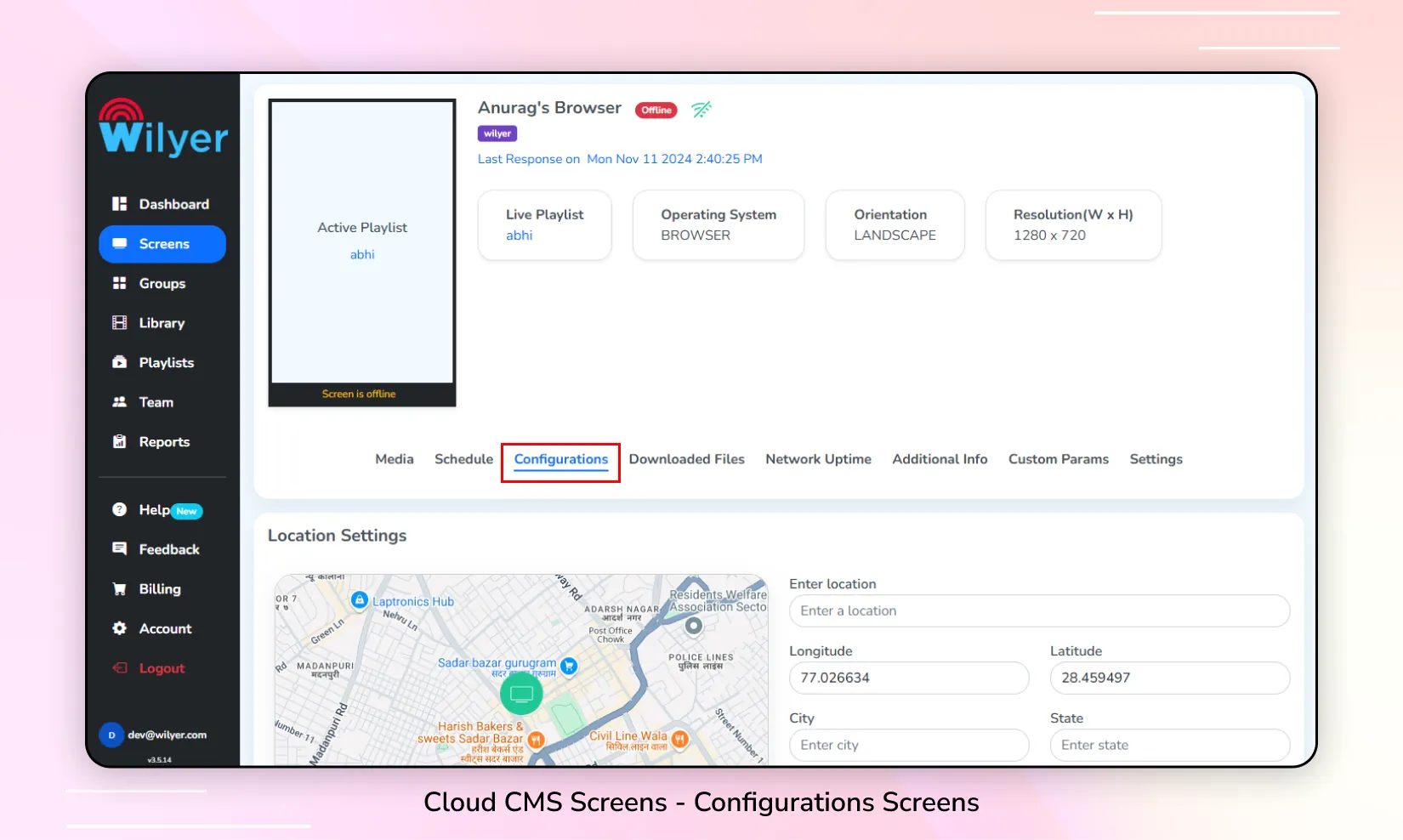The width and height of the screenshot is (1403, 840).
Task: Click the v3.5.14 version label
Action: click(159, 760)
